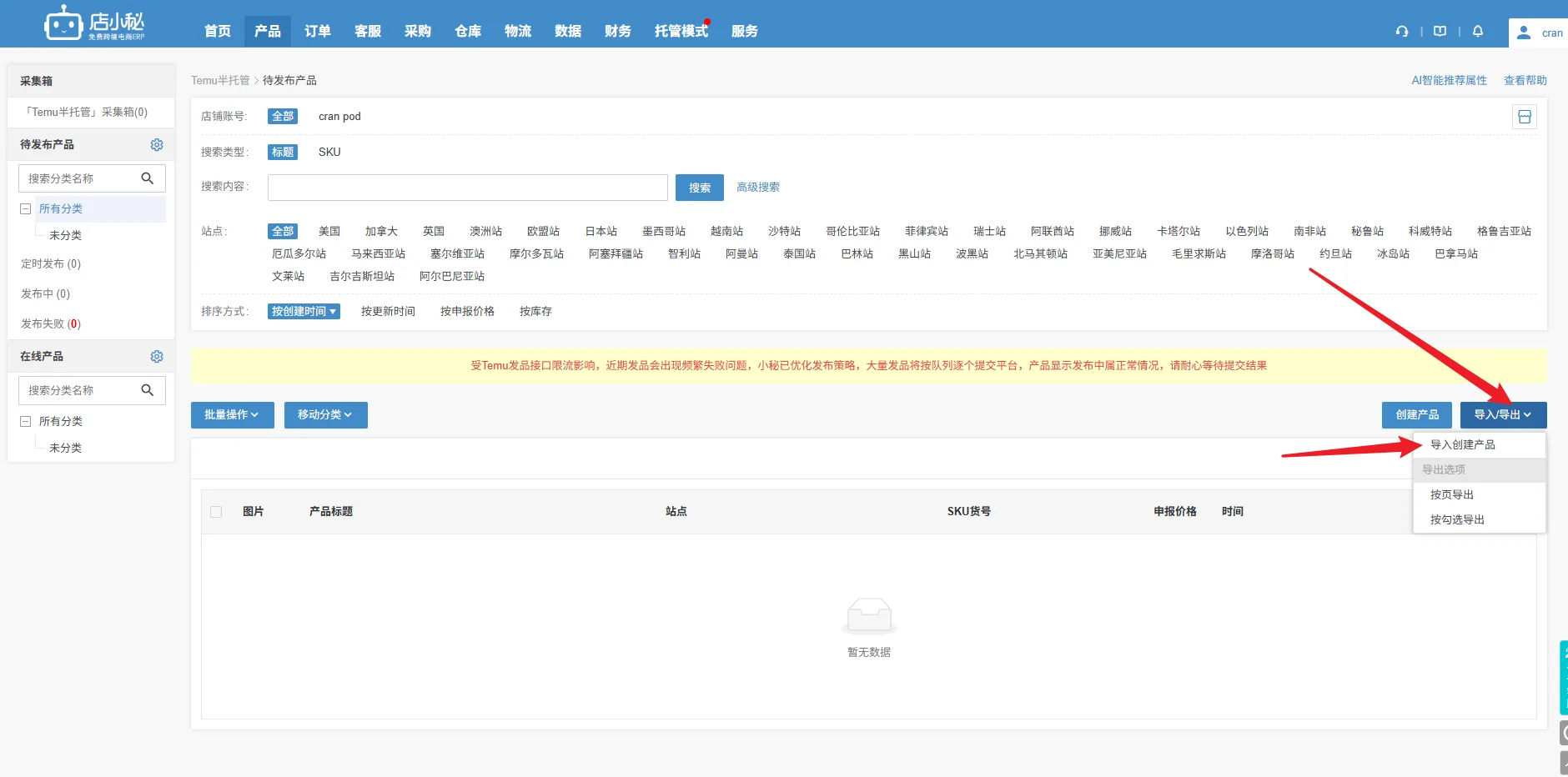Open the notification bell

(1478, 31)
